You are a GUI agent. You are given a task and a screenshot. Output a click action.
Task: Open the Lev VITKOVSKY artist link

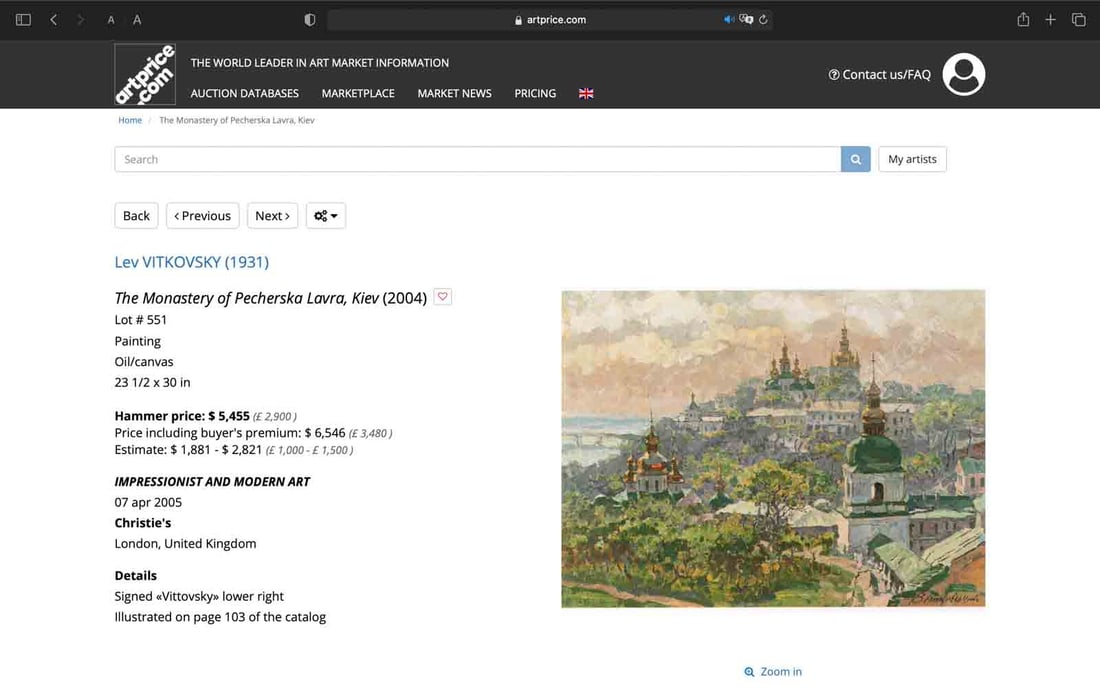click(x=192, y=262)
